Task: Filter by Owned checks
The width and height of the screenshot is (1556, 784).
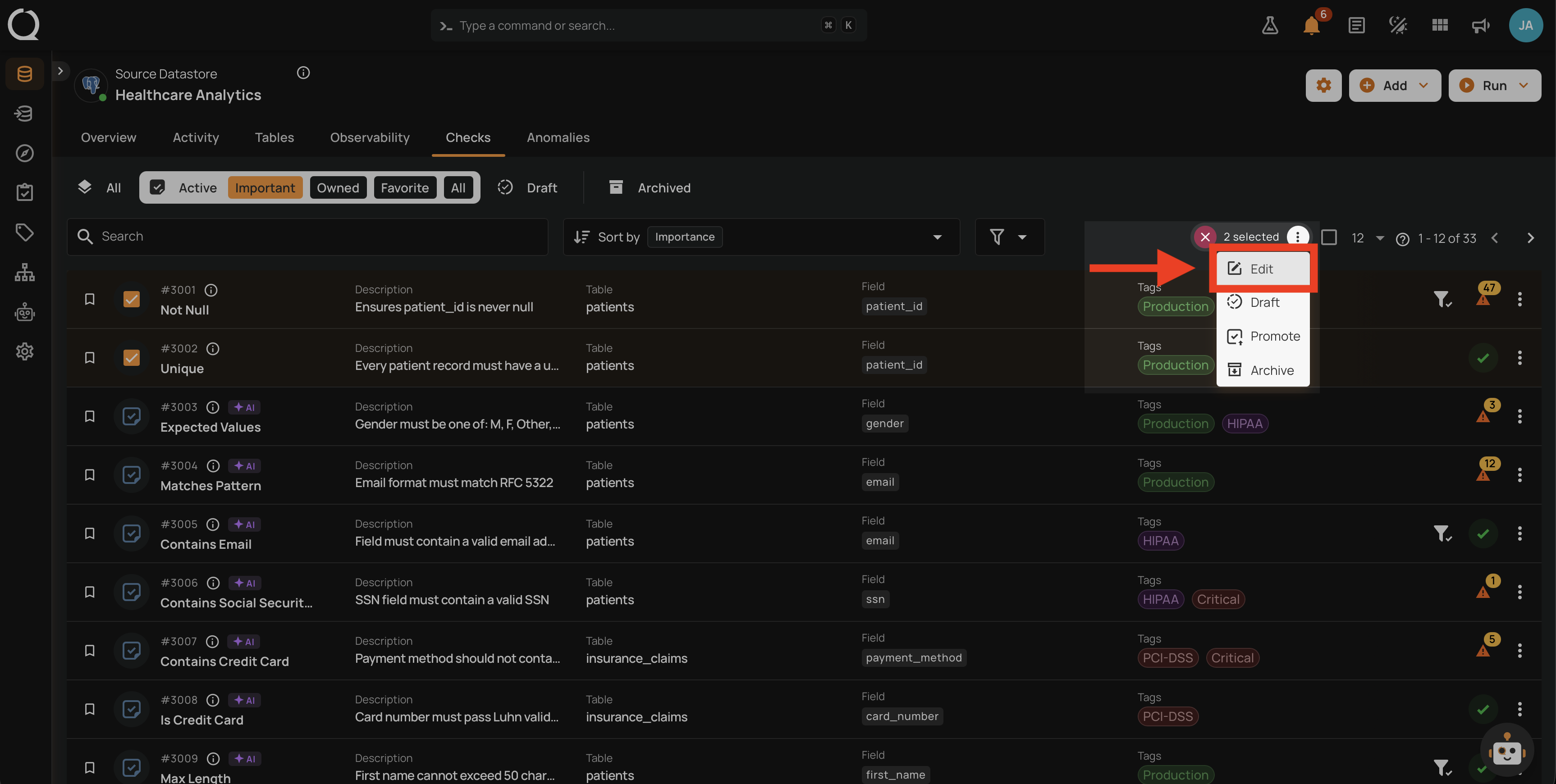Action: coord(338,187)
